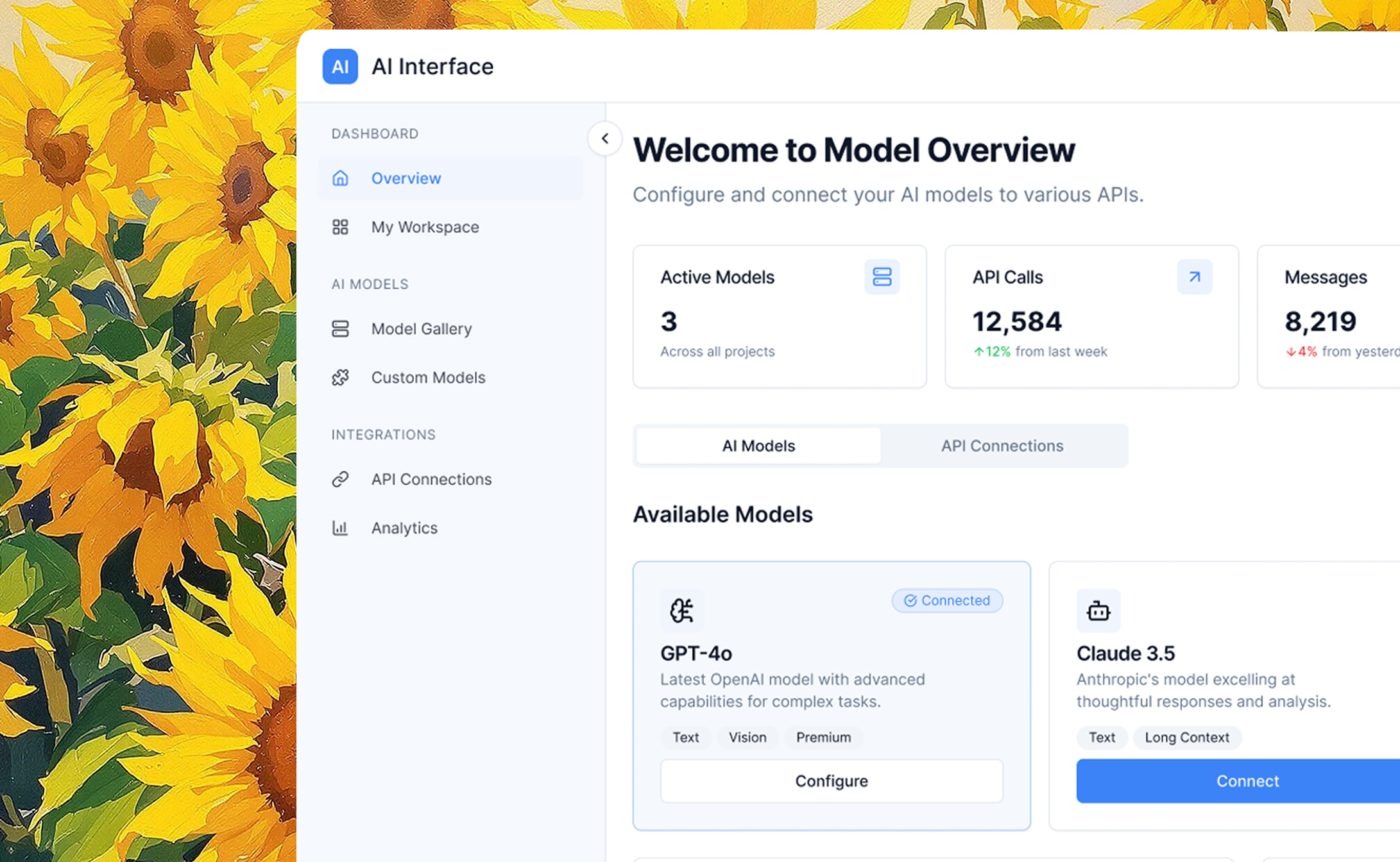
Task: Open API Connections in the sidebar
Action: [450, 479]
